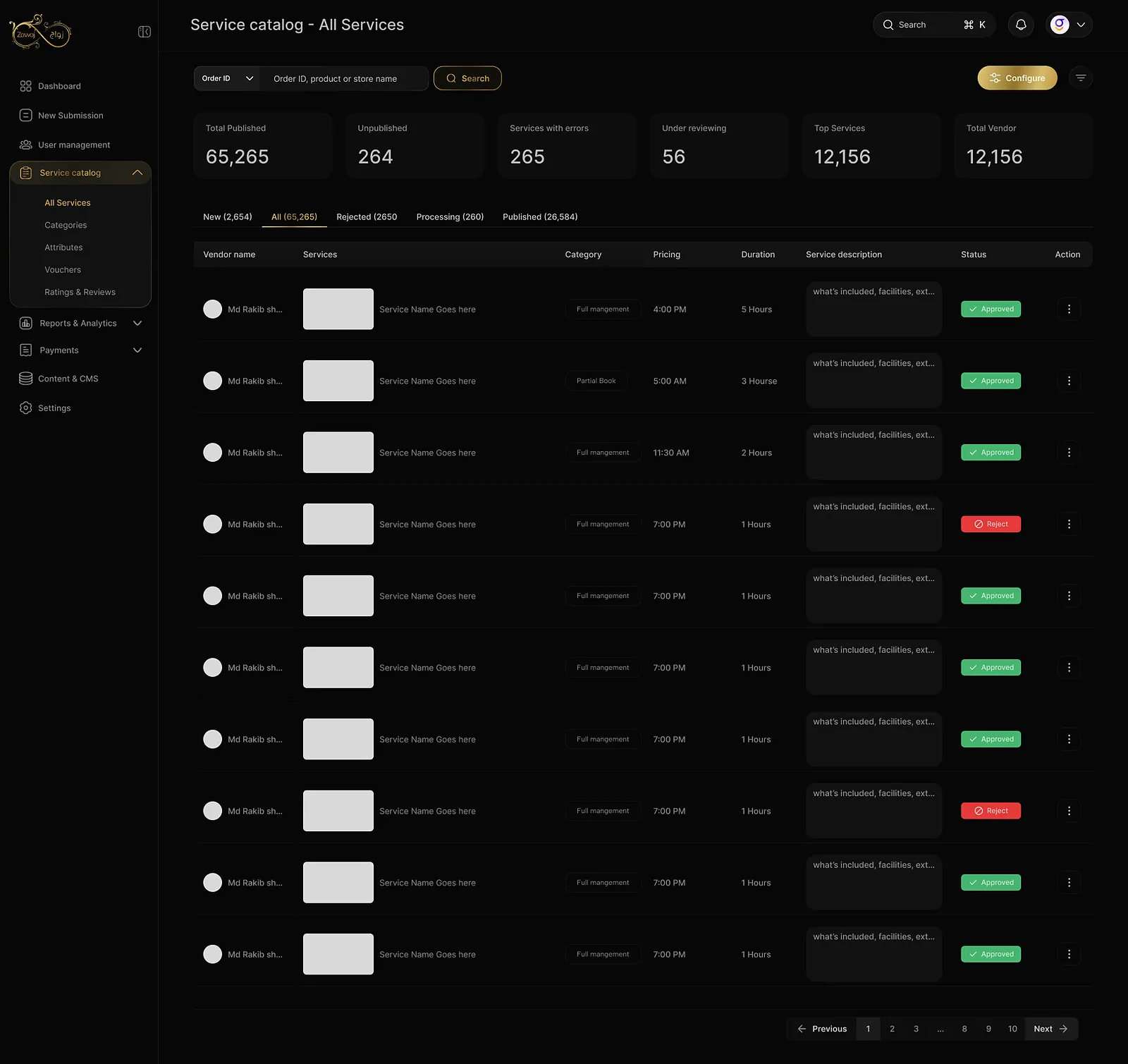Click the Payments sidebar icon

[26, 350]
